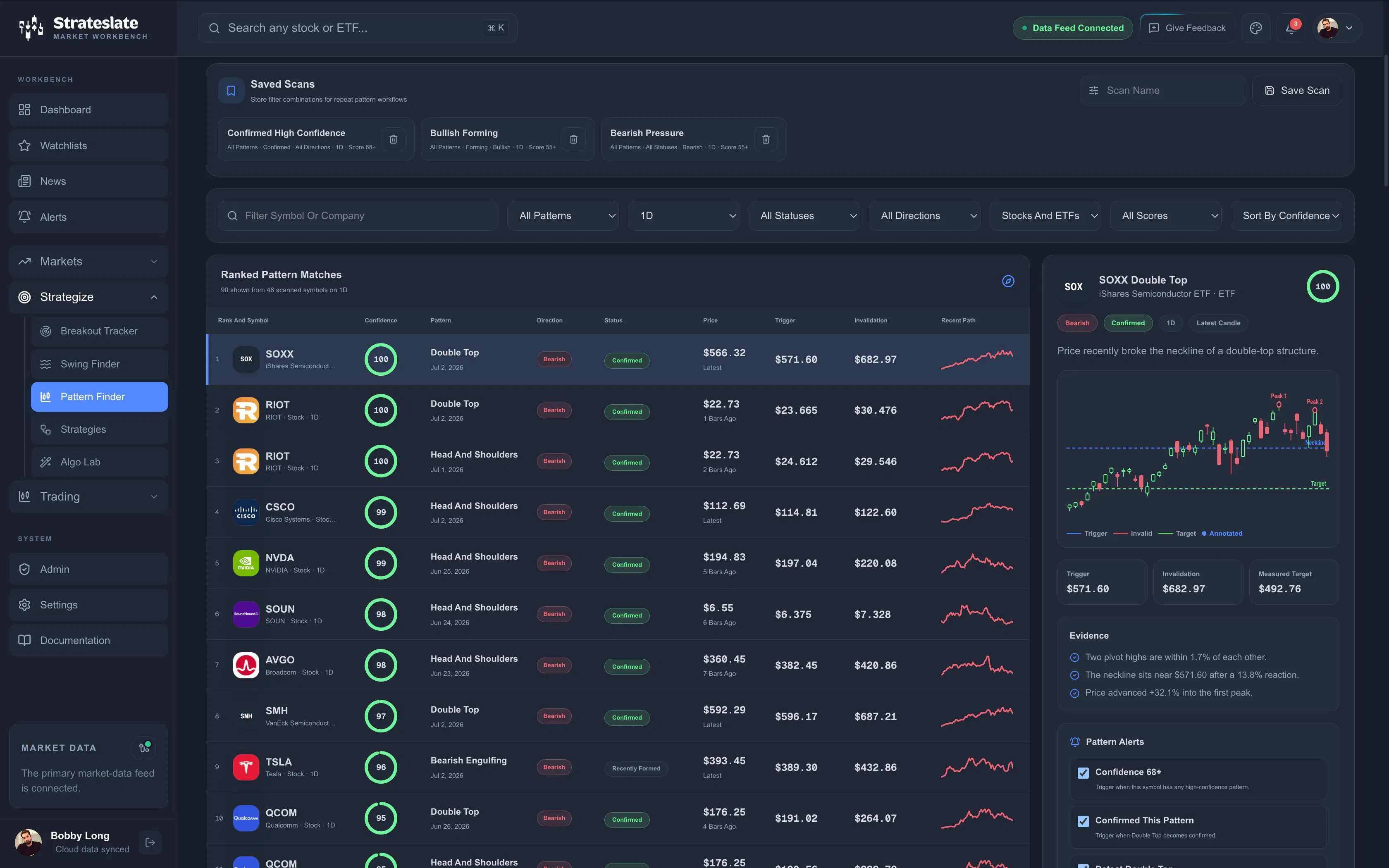
Task: Open the All Scores dropdown
Action: point(1166,216)
